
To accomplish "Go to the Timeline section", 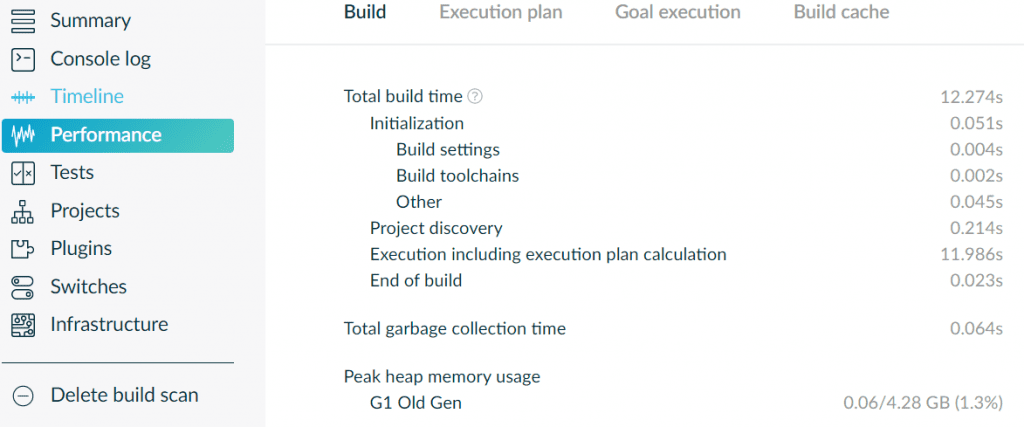I will 87,97.
